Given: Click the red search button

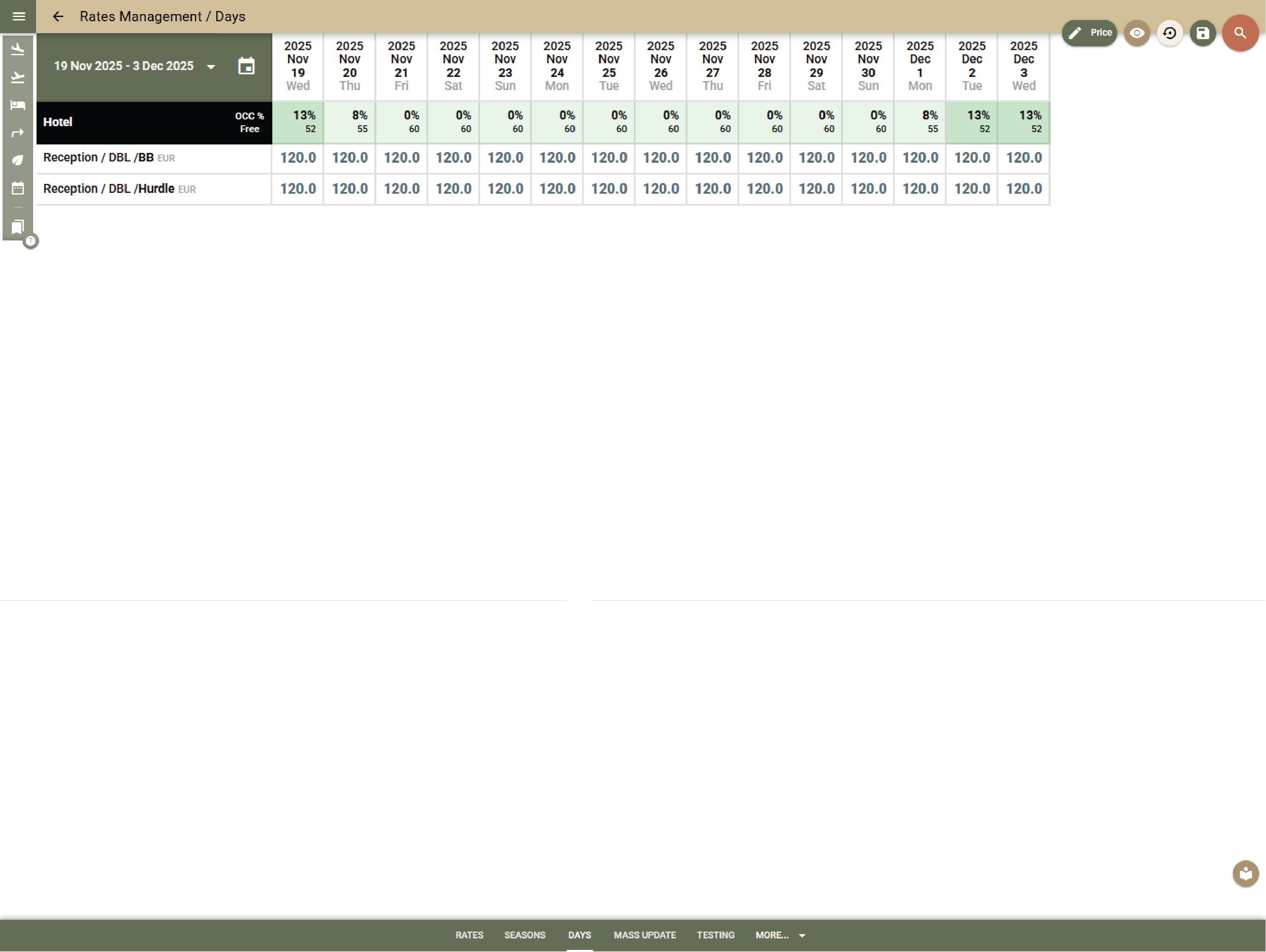Looking at the screenshot, I should coord(1240,33).
